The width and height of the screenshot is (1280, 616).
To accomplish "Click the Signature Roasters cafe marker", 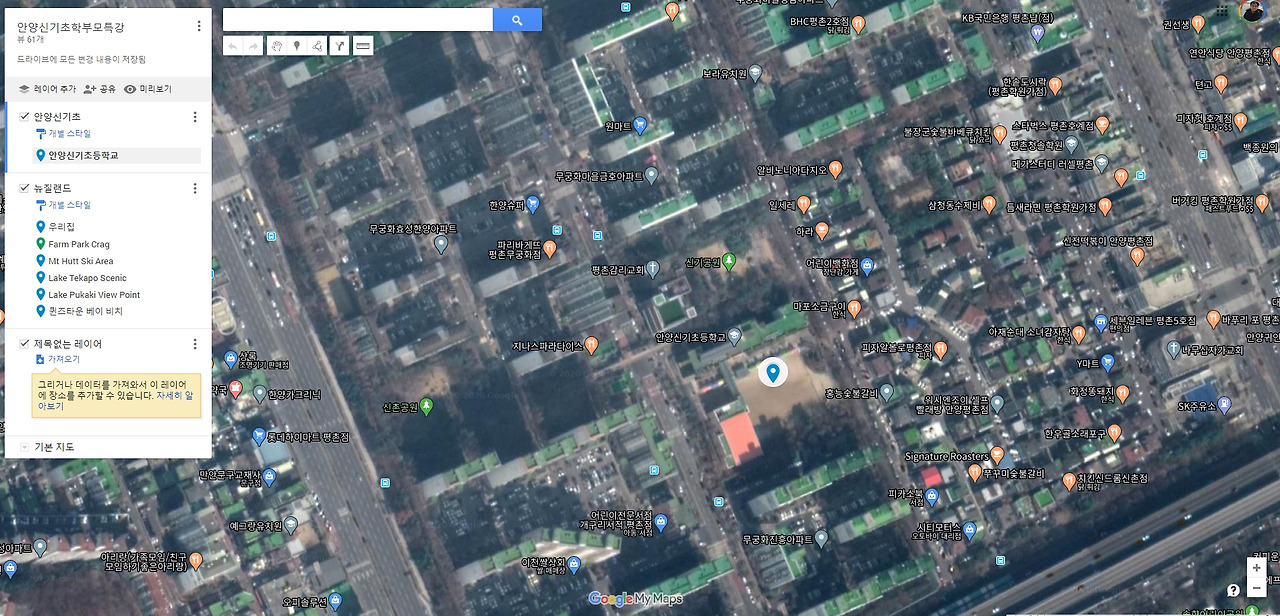I will (997, 456).
